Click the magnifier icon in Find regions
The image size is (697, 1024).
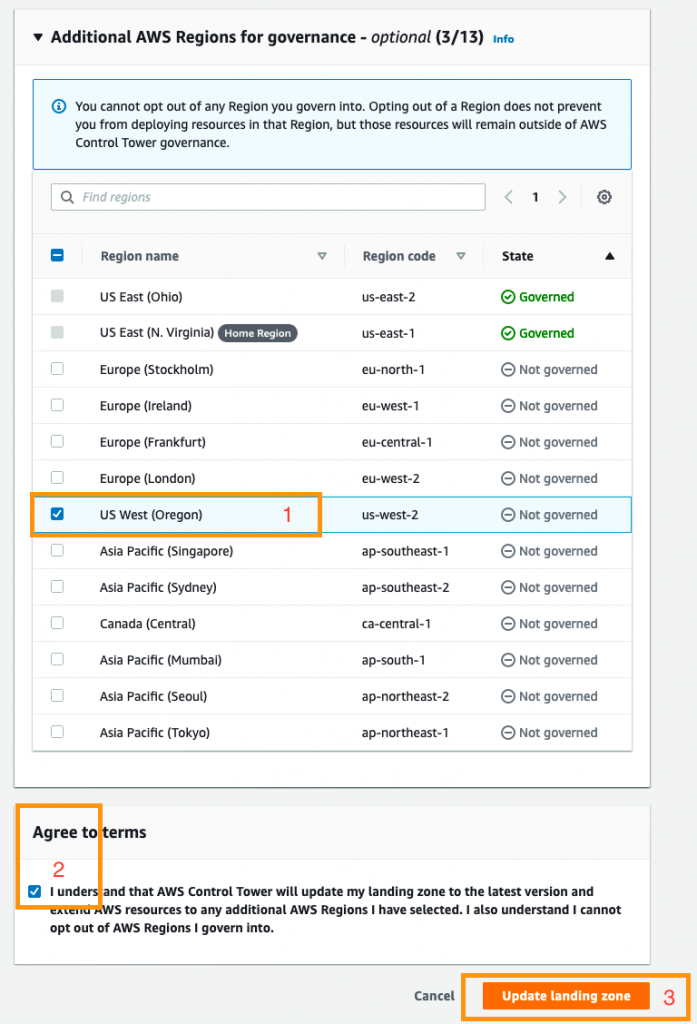point(67,197)
